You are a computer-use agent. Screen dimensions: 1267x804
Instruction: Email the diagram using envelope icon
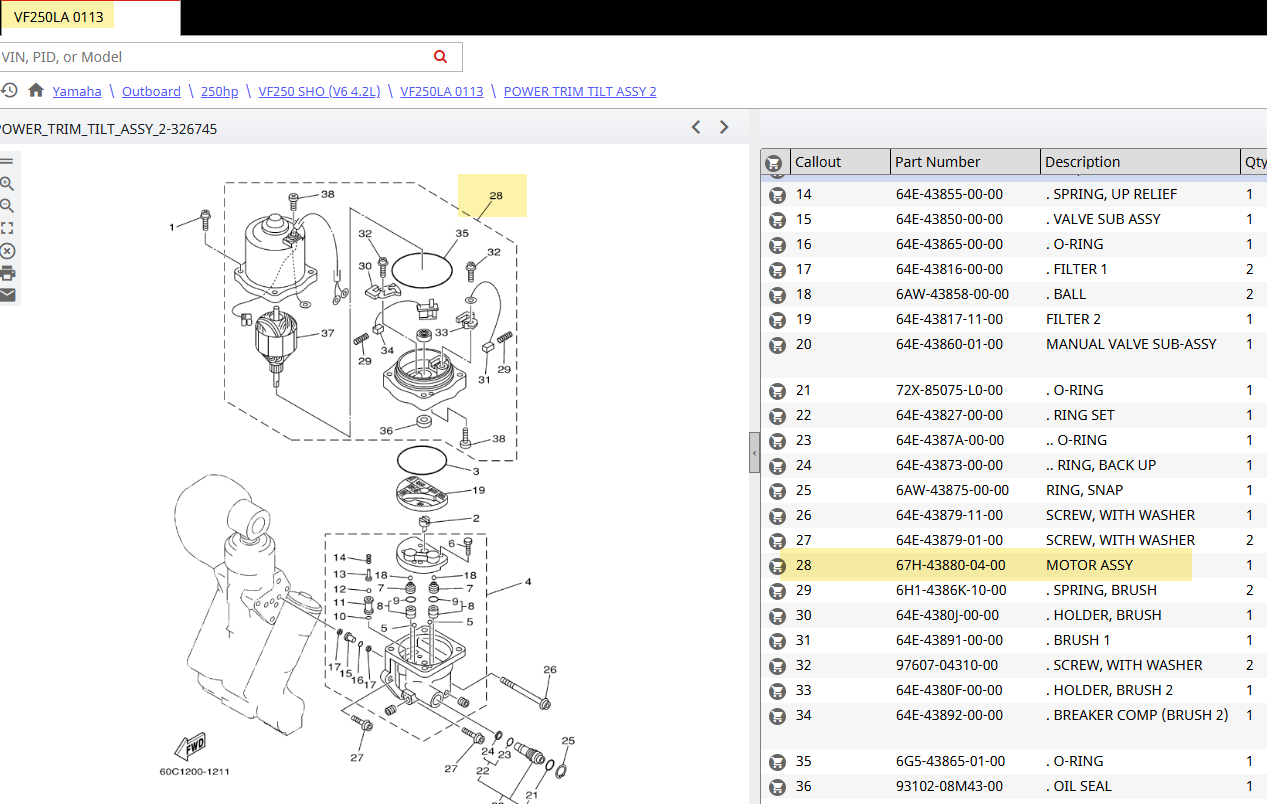coord(7,295)
